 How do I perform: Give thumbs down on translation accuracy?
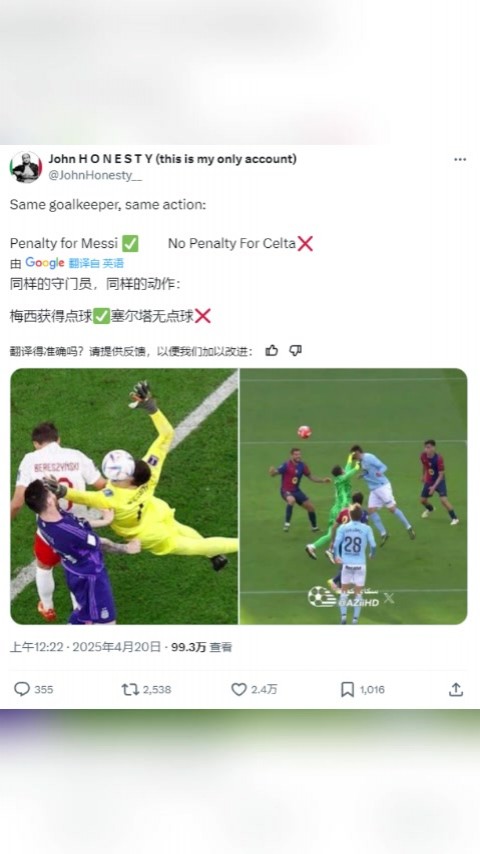click(x=295, y=351)
